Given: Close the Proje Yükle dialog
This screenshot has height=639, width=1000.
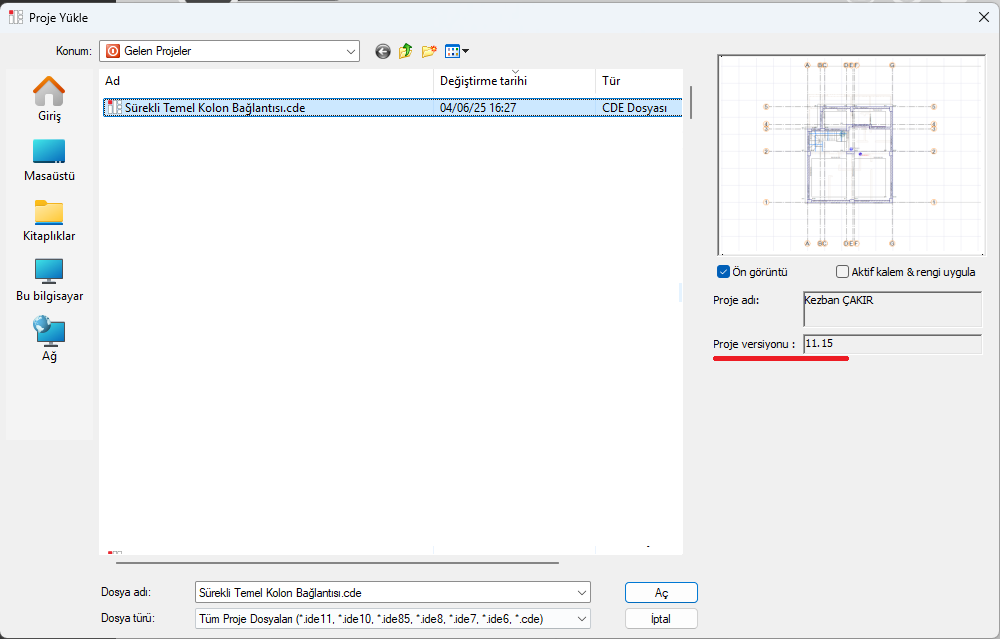Looking at the screenshot, I should [983, 17].
